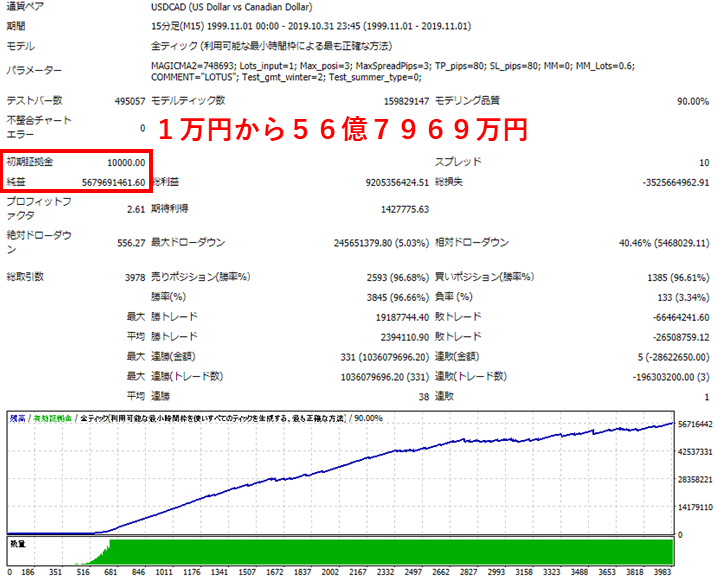The height and width of the screenshot is (579, 716).
Task: Click the expected payoff value 1427775.63
Action: (405, 209)
